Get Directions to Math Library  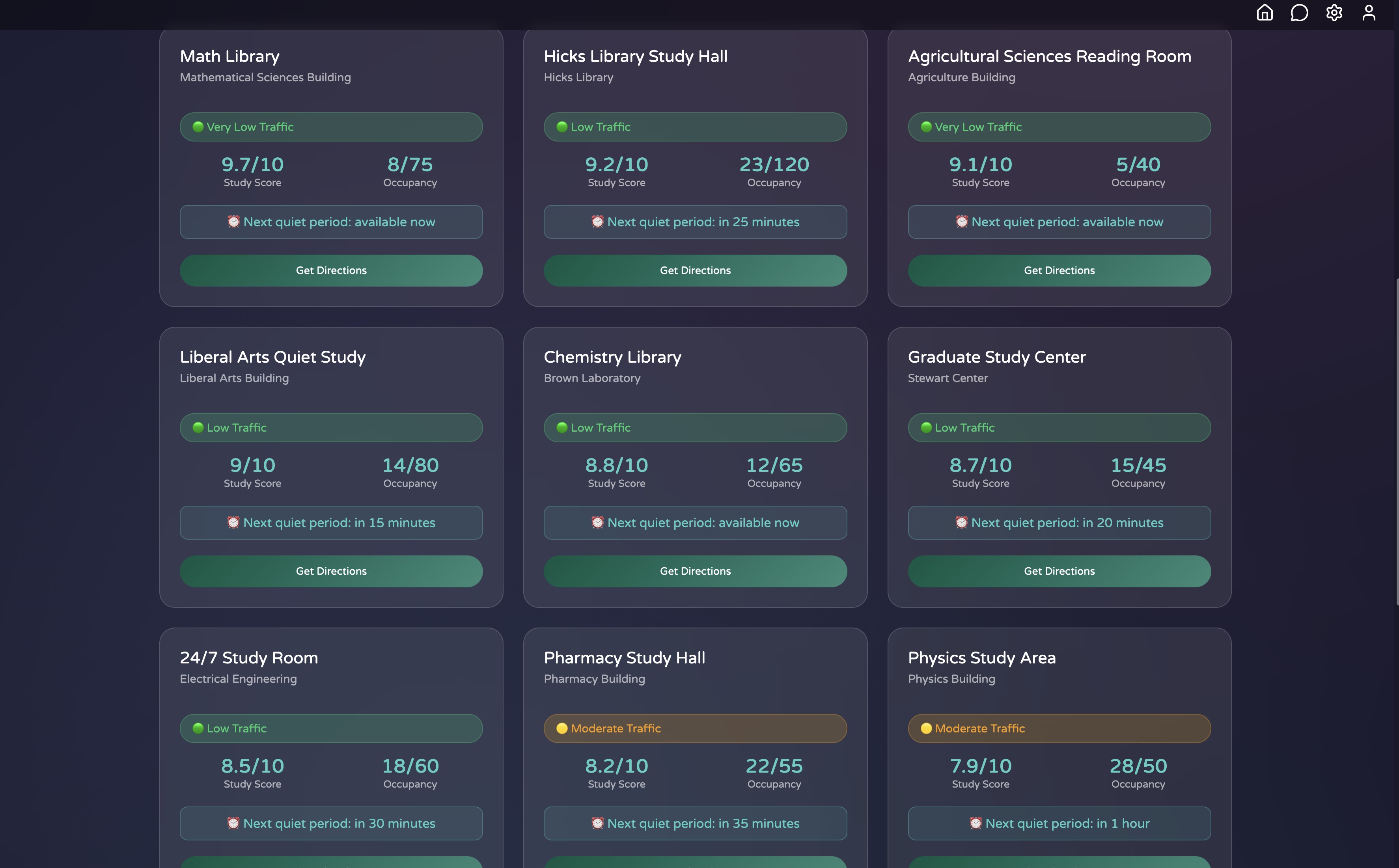(331, 270)
